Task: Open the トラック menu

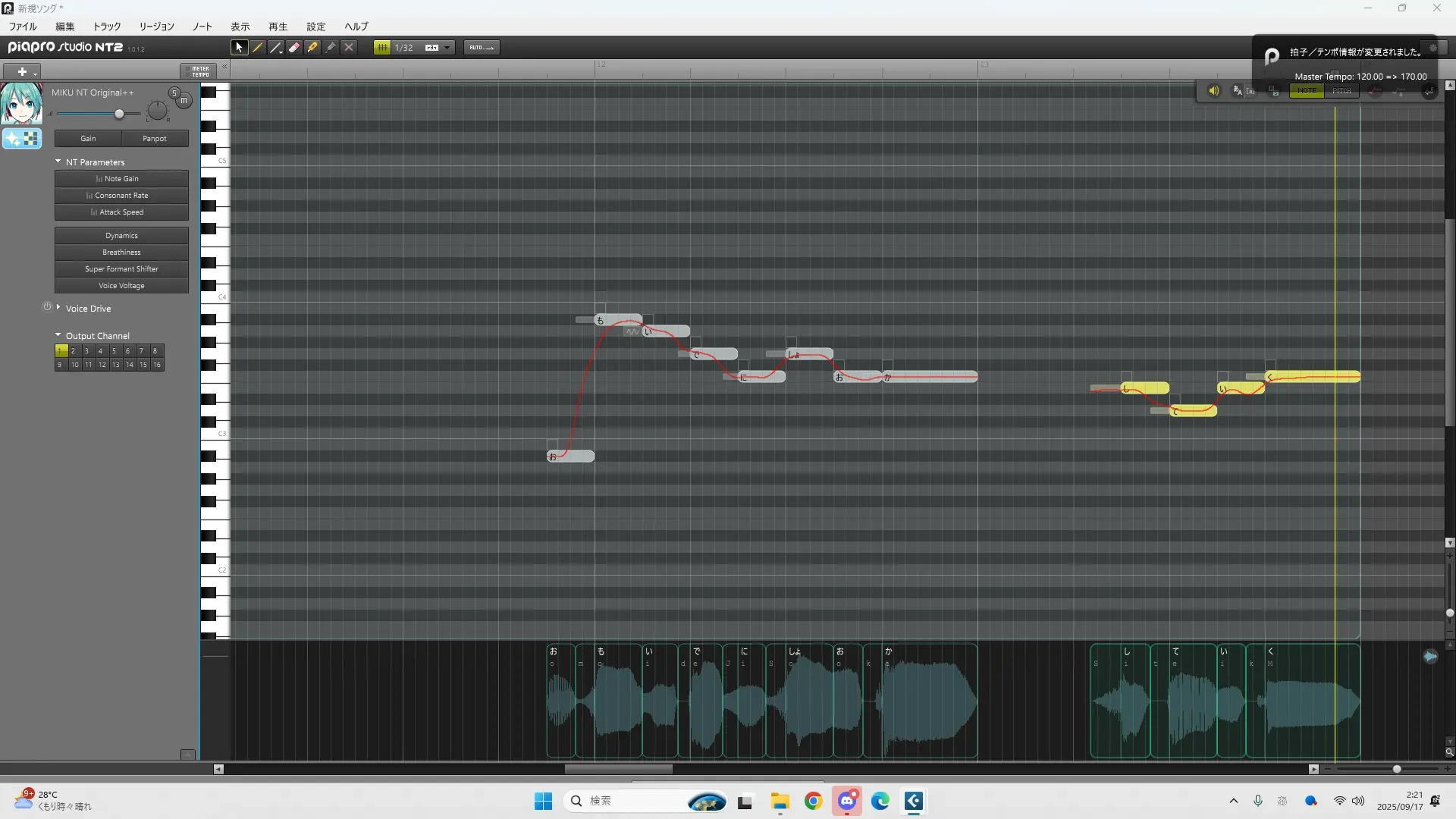Action: [106, 27]
